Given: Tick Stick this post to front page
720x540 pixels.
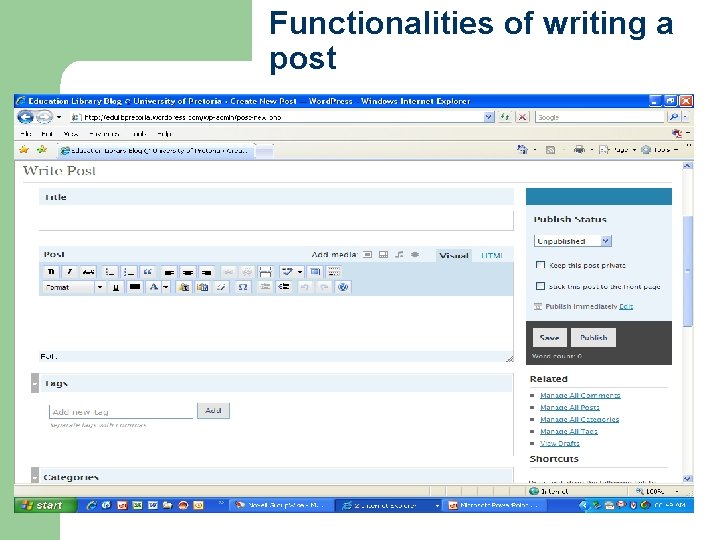Looking at the screenshot, I should 540,286.
